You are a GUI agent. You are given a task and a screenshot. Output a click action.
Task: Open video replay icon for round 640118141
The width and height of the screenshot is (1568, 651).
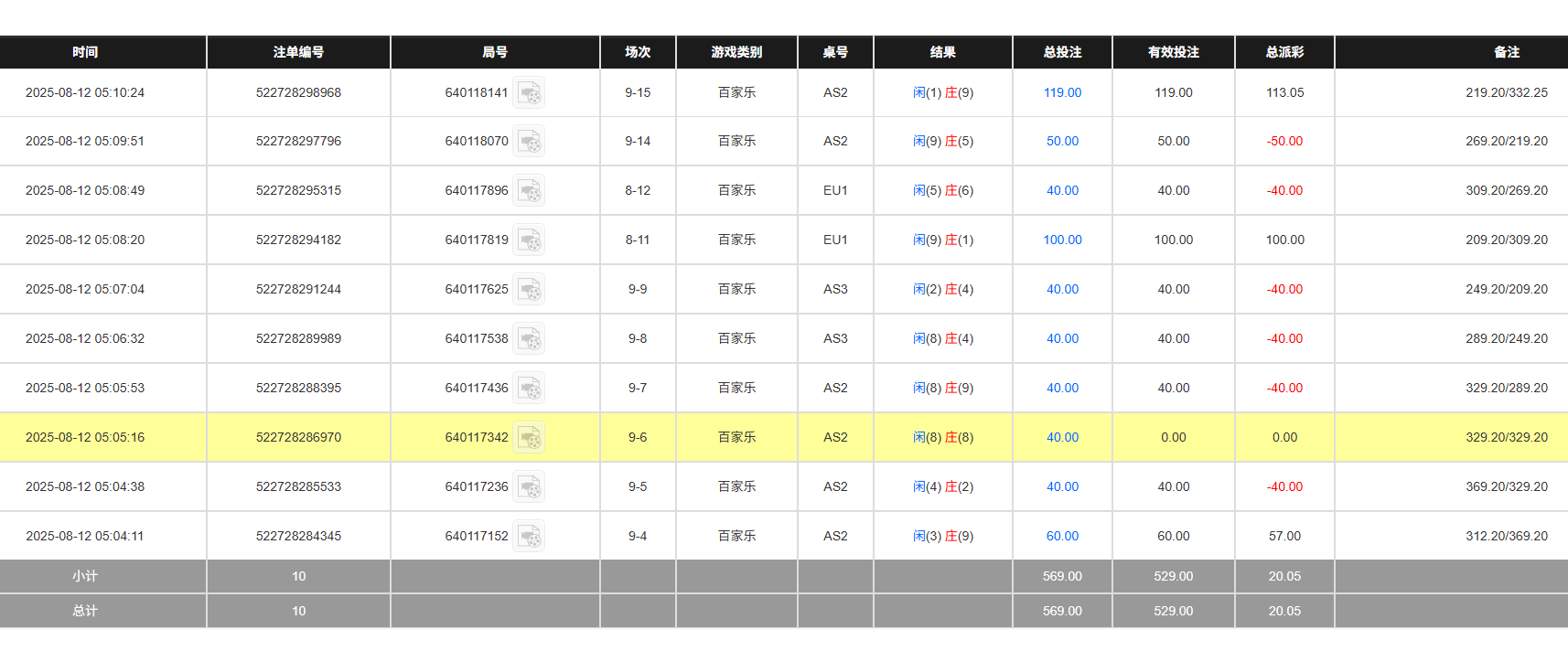529,93
